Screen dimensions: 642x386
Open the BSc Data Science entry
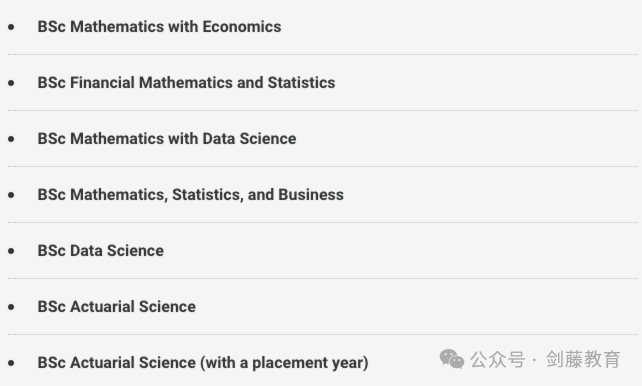coord(101,251)
